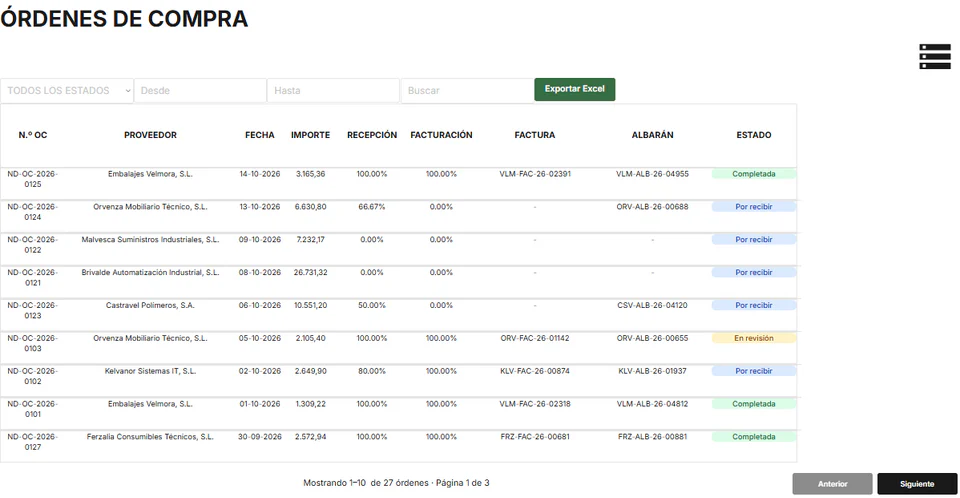Click amount 10.551,20
The height and width of the screenshot is (498, 960).
[310, 306]
